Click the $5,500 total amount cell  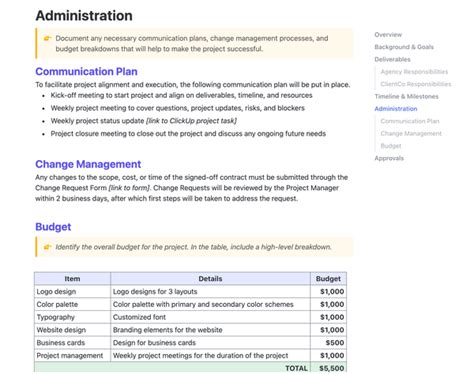[x=328, y=367]
